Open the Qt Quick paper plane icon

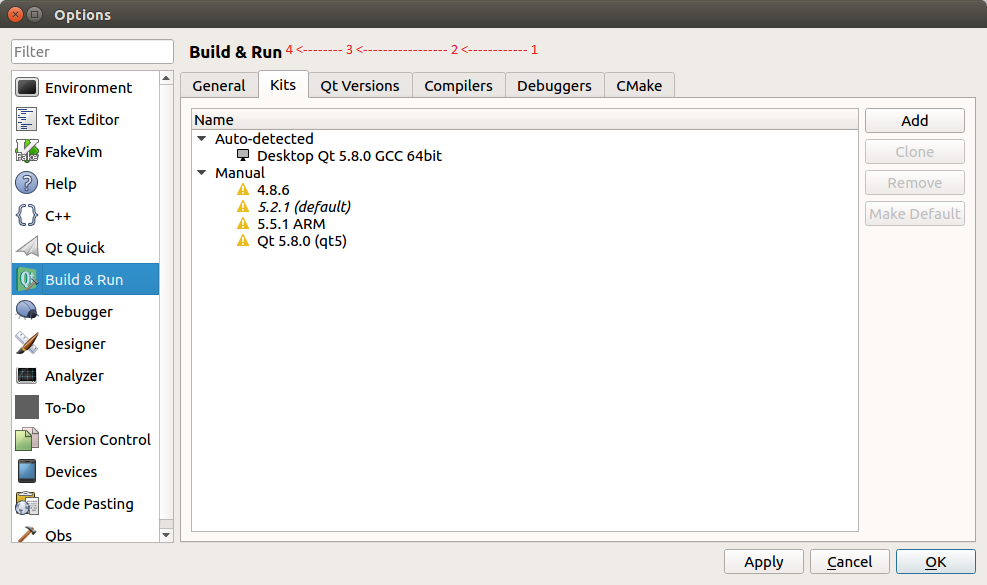pos(27,248)
